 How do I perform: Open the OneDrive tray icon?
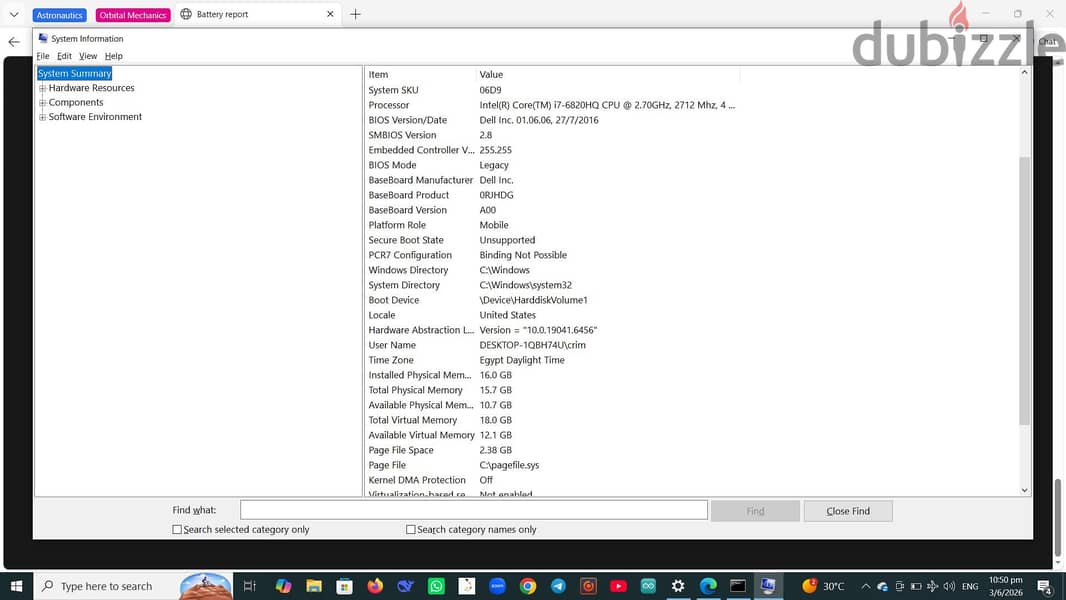882,586
